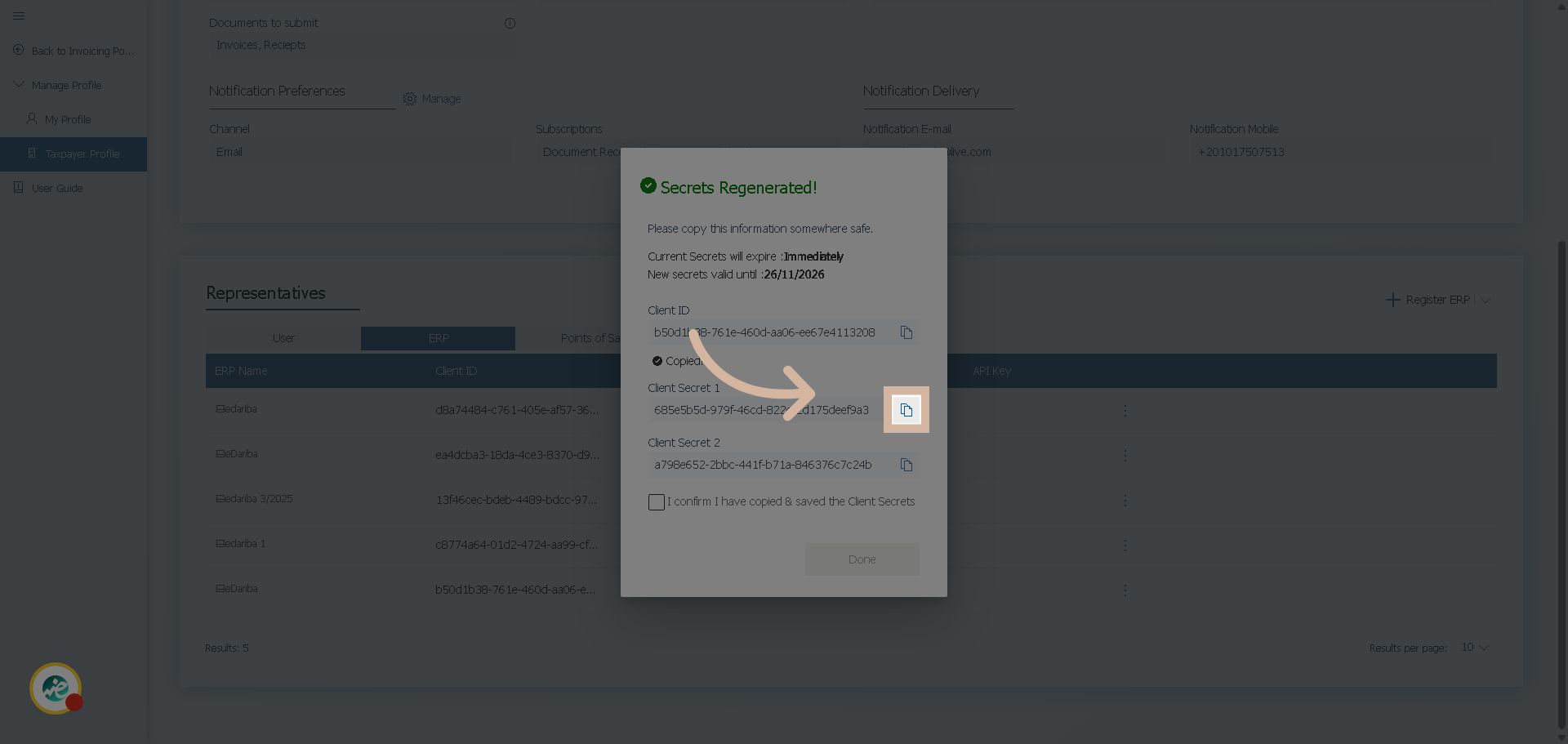Click the API Key column header

click(991, 371)
